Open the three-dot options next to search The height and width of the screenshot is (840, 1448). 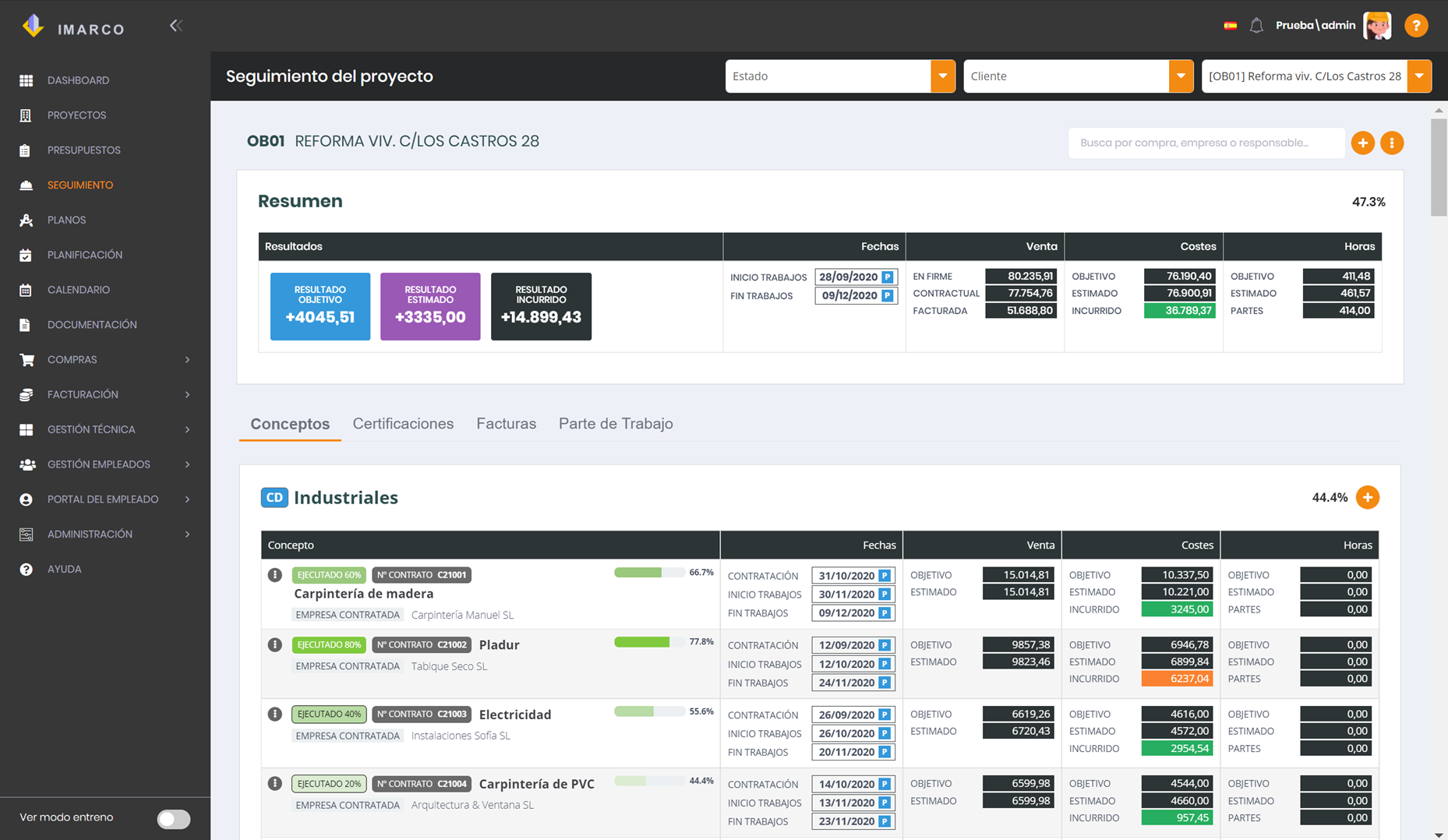1392,143
